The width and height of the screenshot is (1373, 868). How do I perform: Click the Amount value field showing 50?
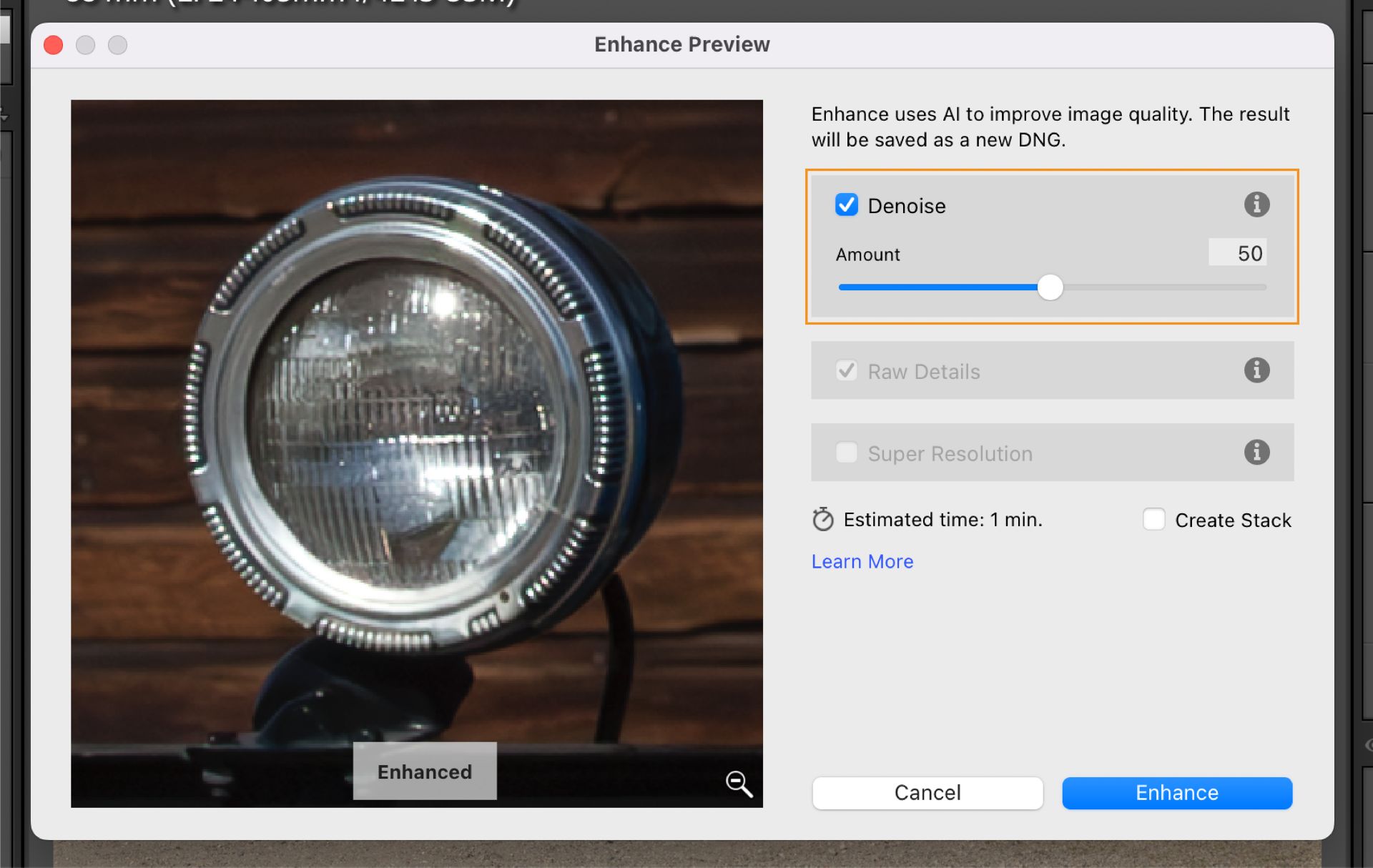pyautogui.click(x=1237, y=252)
